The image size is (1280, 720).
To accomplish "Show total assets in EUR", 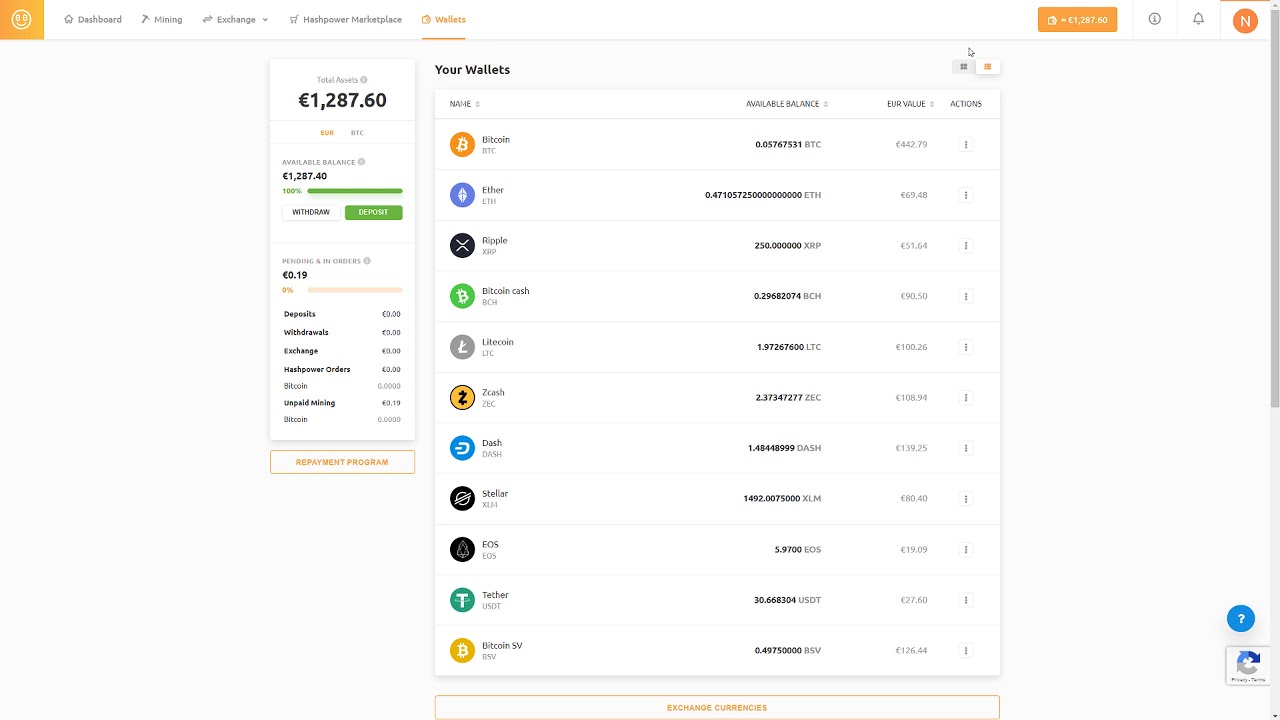I will coord(327,133).
